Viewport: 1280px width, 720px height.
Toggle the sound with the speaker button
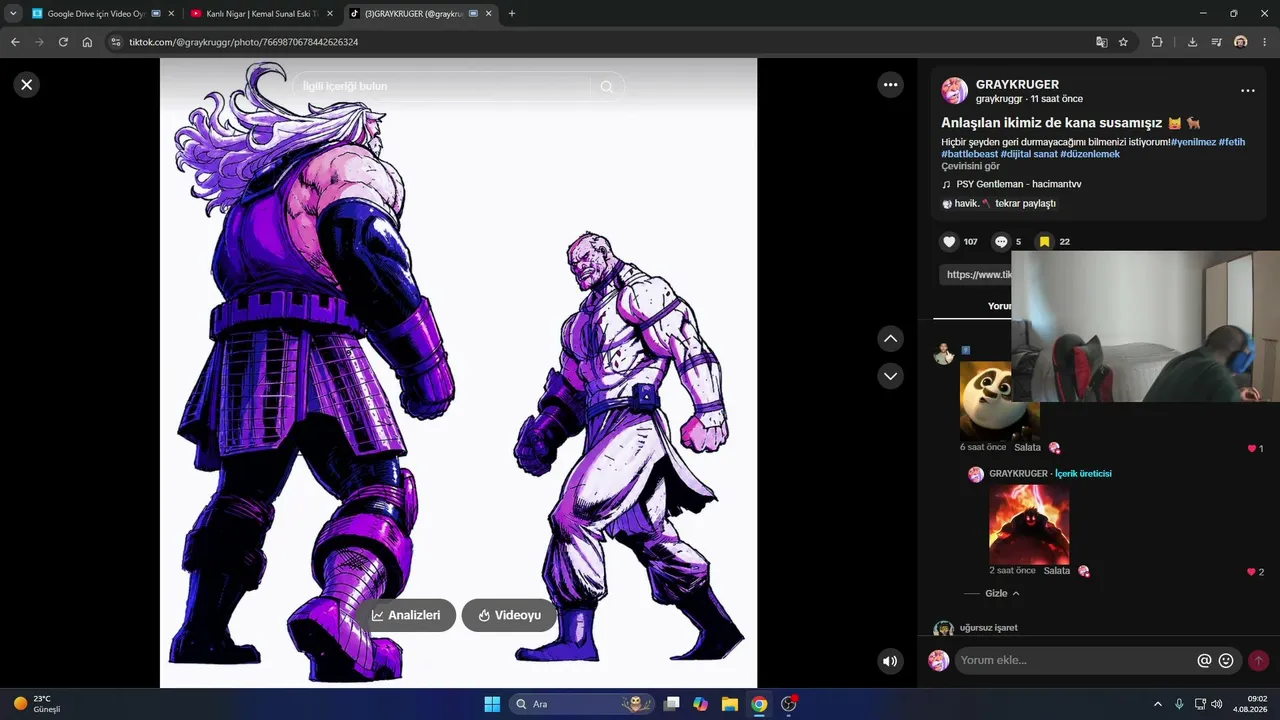coord(890,661)
